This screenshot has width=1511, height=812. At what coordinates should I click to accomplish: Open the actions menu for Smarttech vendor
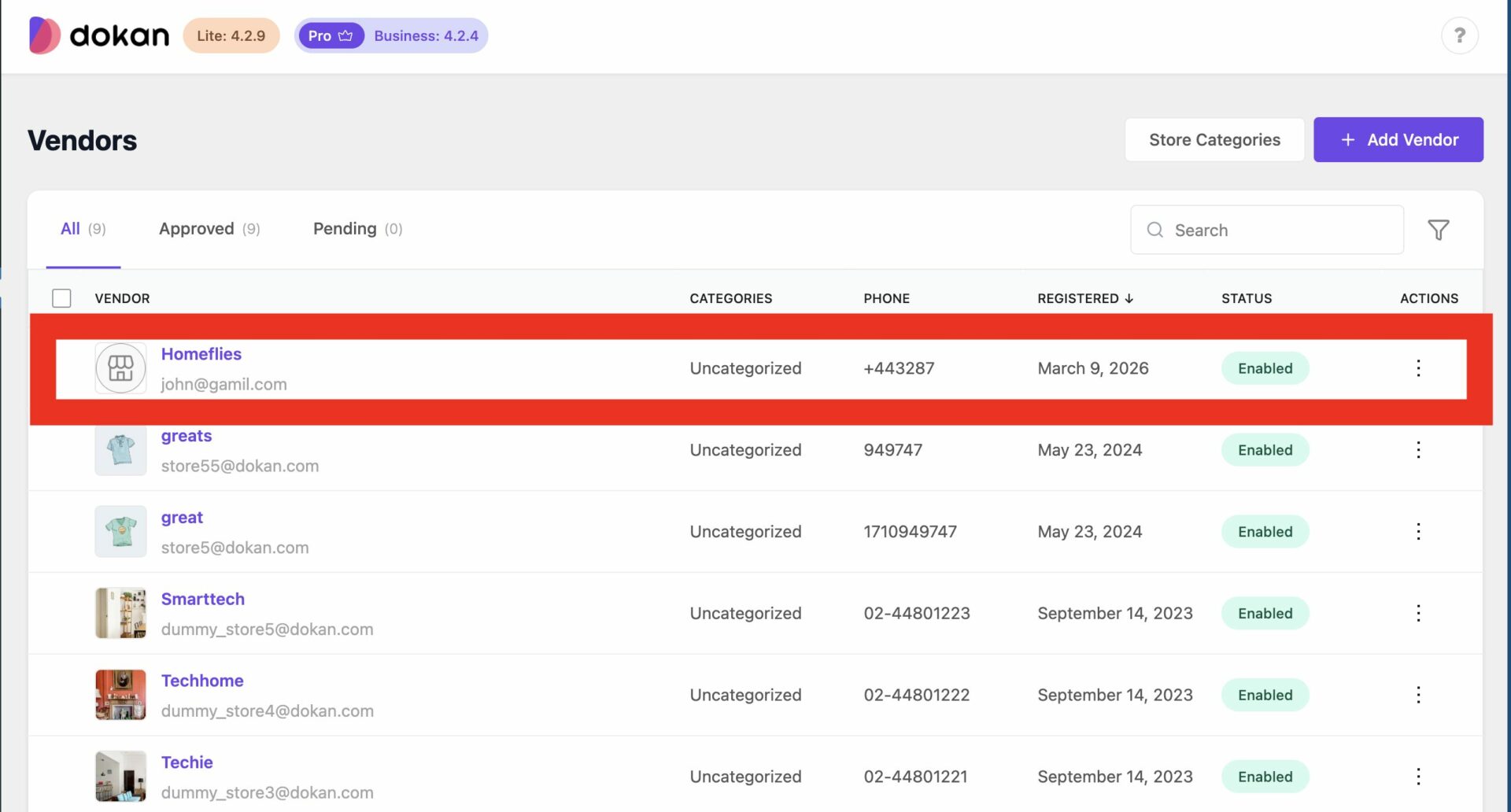1419,613
